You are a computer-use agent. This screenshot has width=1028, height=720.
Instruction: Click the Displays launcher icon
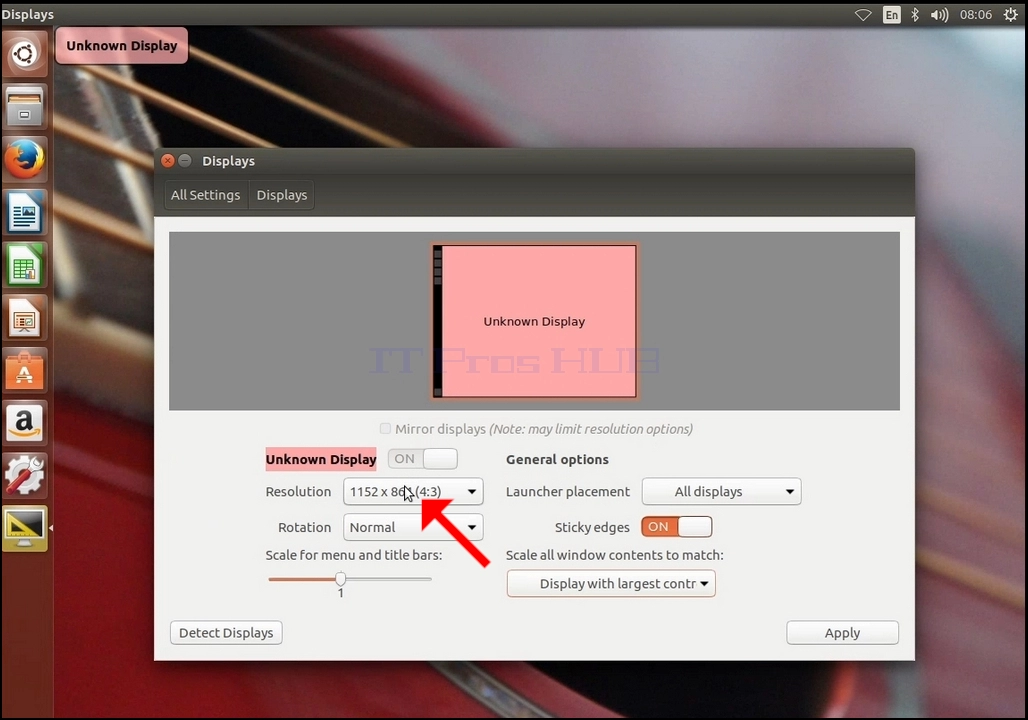[24, 529]
